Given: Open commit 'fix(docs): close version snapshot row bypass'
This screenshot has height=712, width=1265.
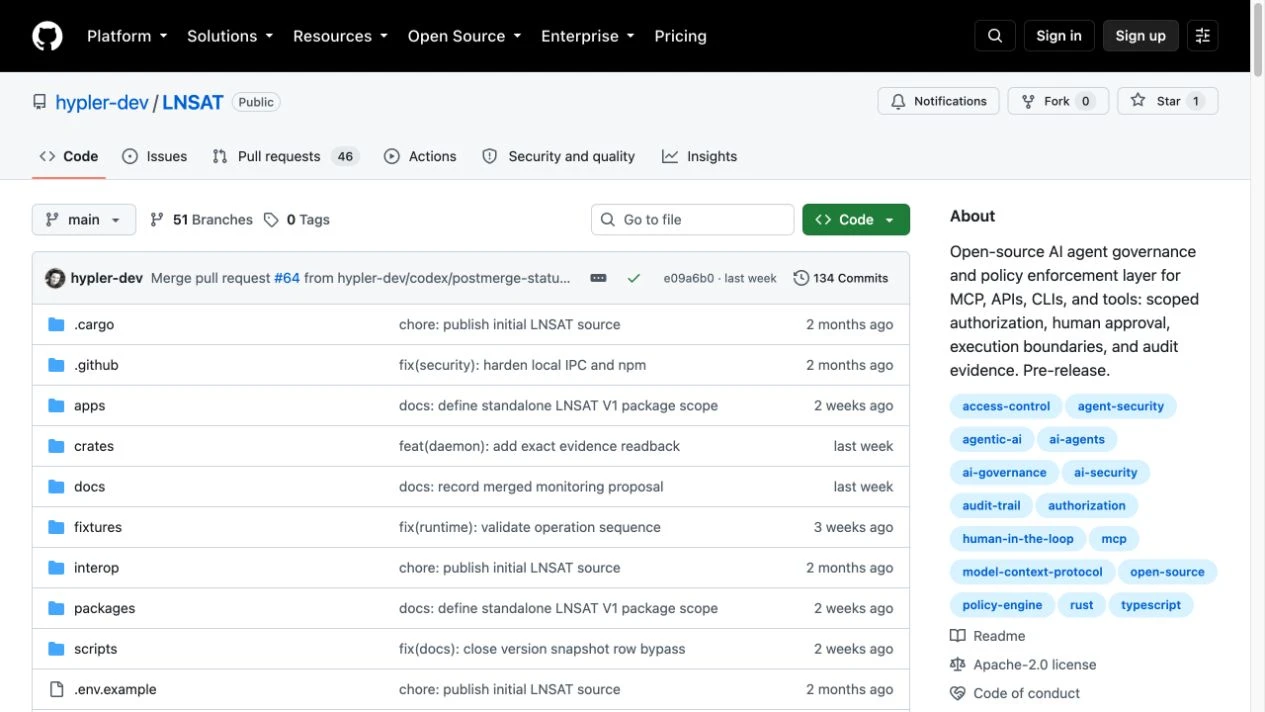Looking at the screenshot, I should (542, 649).
